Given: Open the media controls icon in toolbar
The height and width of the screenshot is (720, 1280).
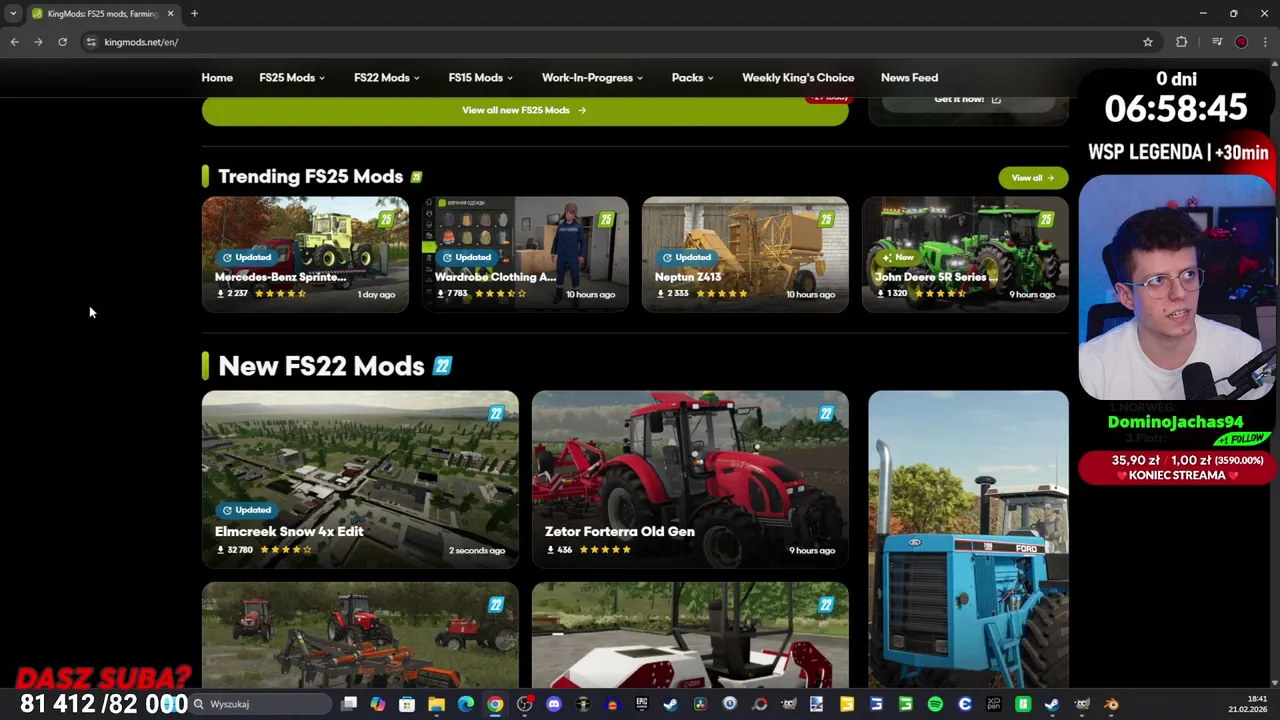Looking at the screenshot, I should click(x=1217, y=42).
